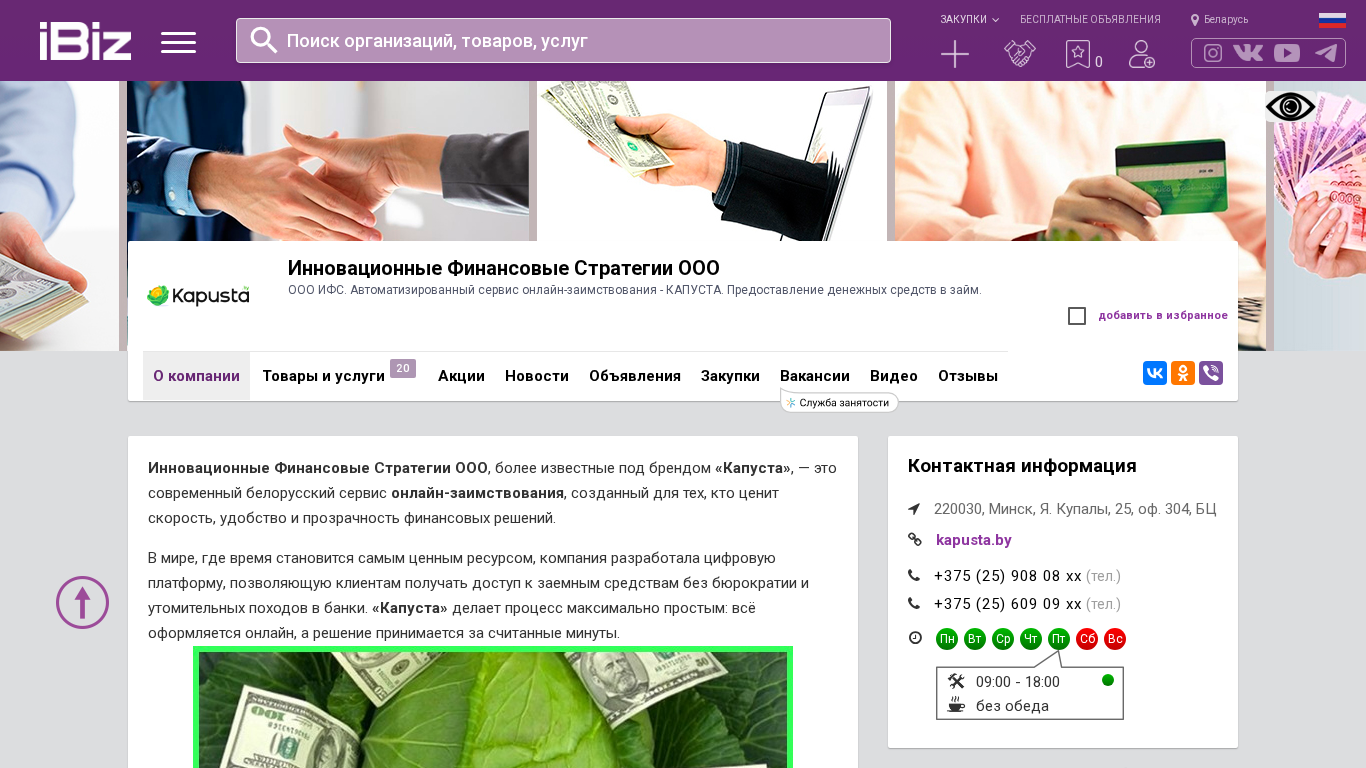Open the handshake partners icon
The image size is (1366, 768).
click(x=1020, y=54)
